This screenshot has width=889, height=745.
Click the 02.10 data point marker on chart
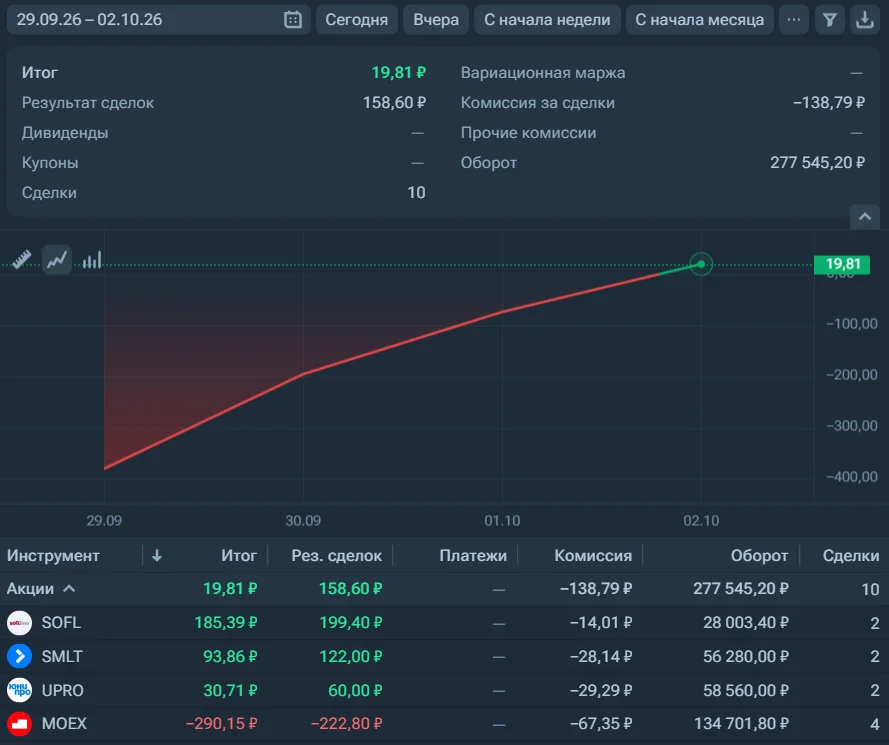click(x=701, y=264)
